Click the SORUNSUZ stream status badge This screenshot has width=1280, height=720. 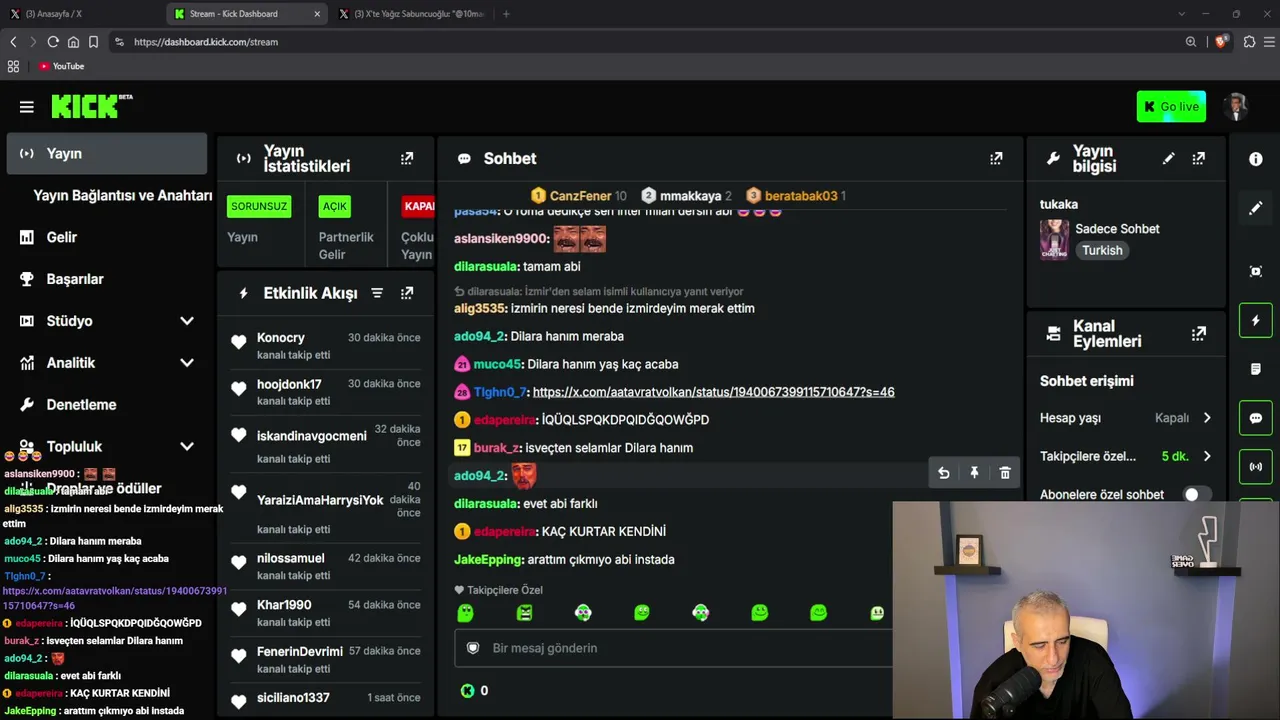pyautogui.click(x=259, y=206)
